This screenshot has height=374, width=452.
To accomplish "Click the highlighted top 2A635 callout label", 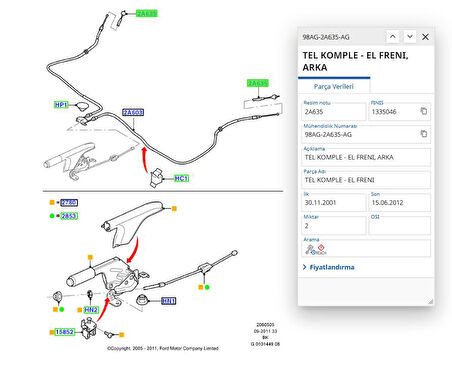I will (147, 14).
